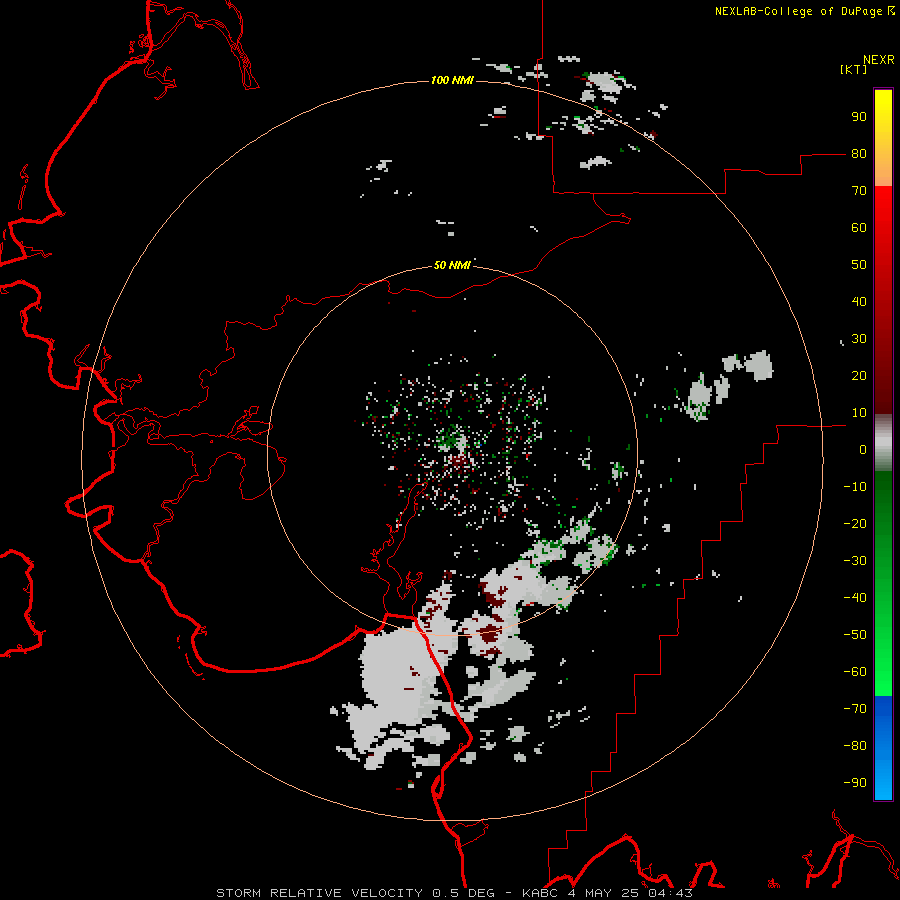Screen dimensions: 900x900
Task: Select the 50 value on velocity scale
Action: pyautogui.click(x=859, y=265)
